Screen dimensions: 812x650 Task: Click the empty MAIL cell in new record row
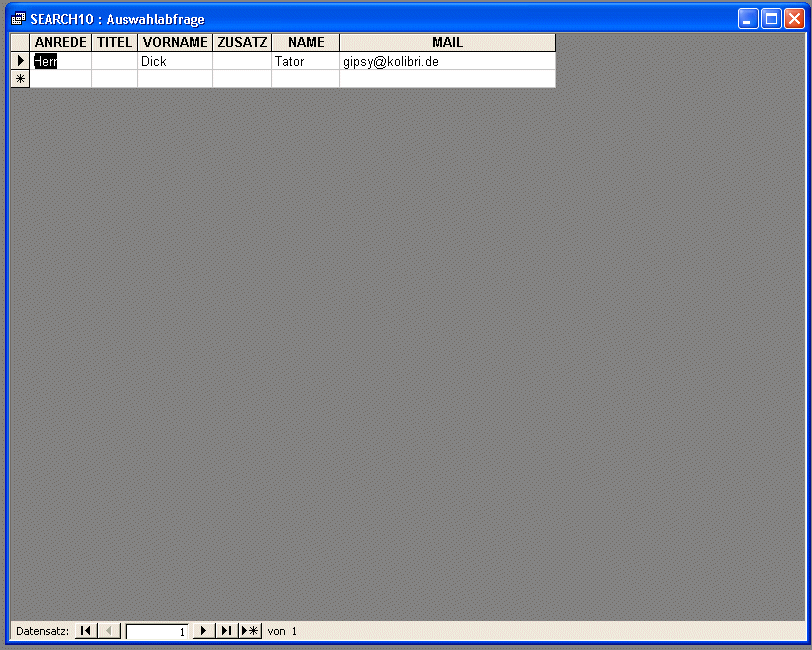pyautogui.click(x=447, y=79)
